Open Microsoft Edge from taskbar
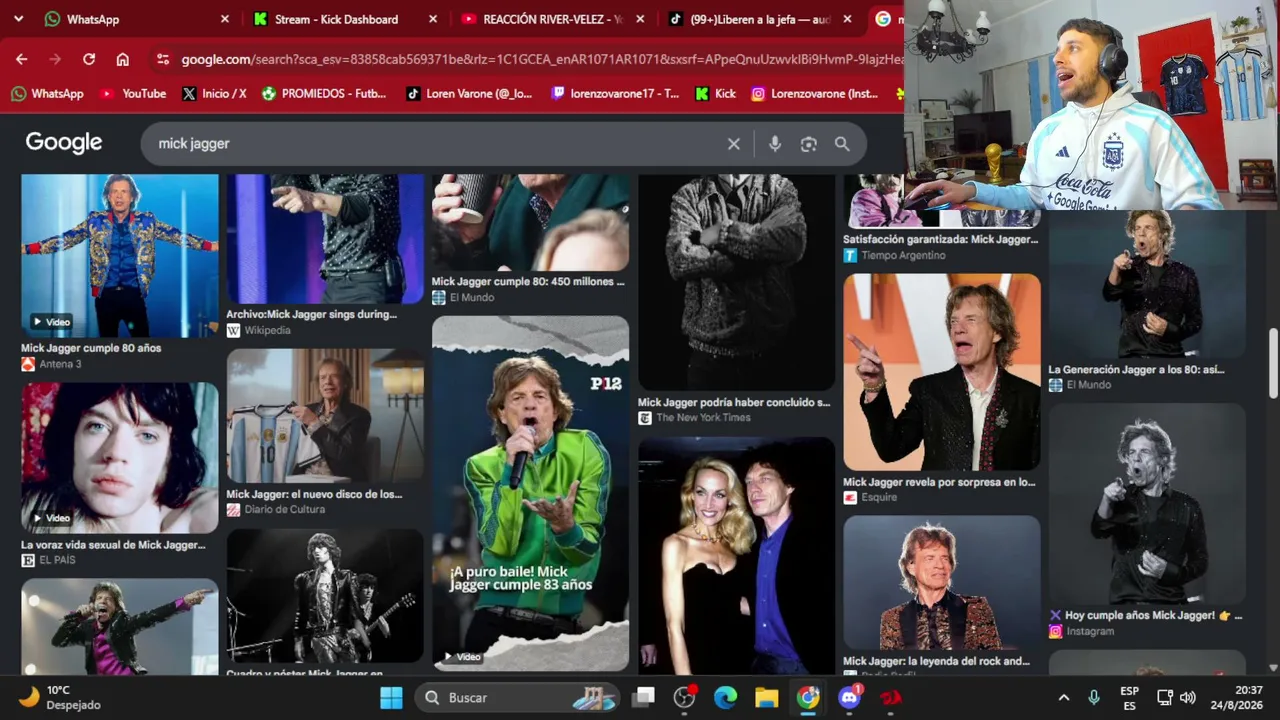Screen dimensions: 1280x720 (725, 697)
